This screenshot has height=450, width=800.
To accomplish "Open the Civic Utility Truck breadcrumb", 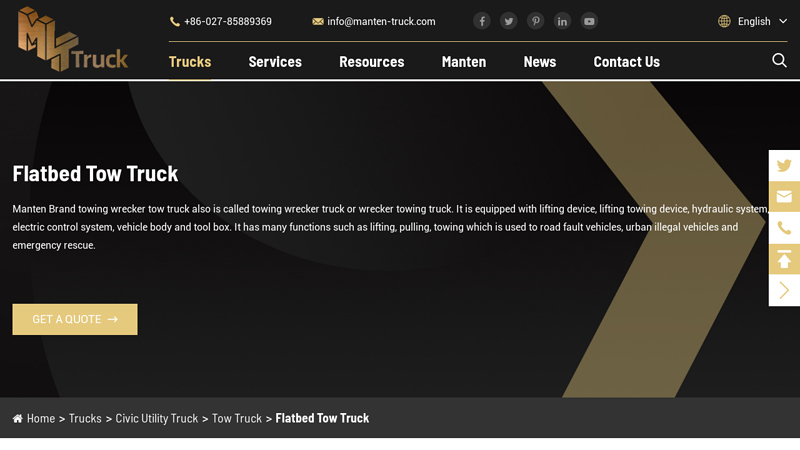I will 157,418.
